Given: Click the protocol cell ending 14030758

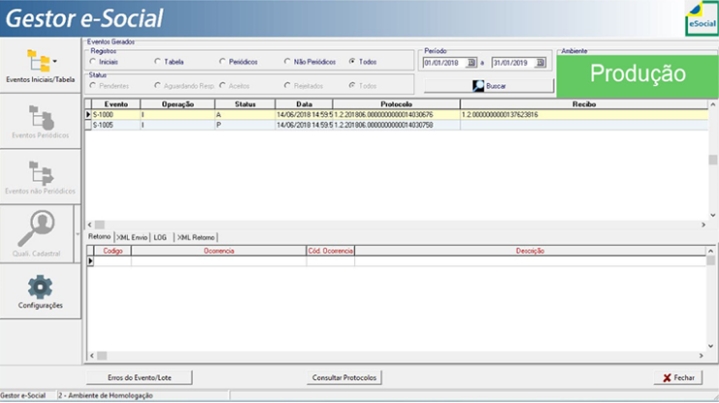Looking at the screenshot, I should click(x=396, y=125).
